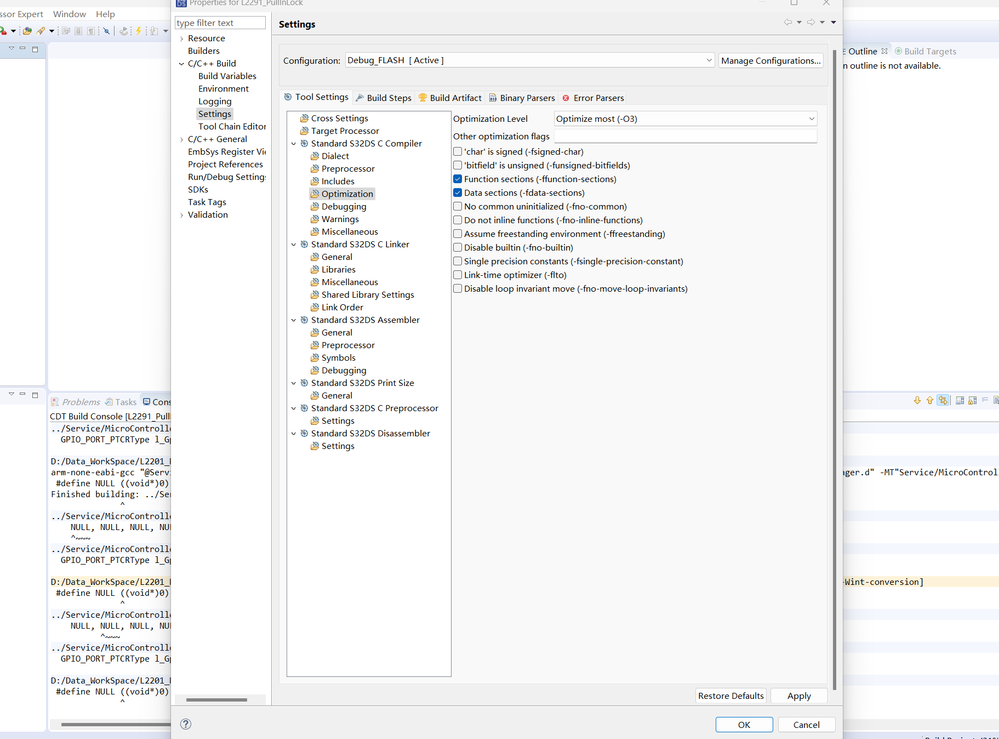Enable 'char' is signed option
The image size is (999, 739).
[x=457, y=152]
